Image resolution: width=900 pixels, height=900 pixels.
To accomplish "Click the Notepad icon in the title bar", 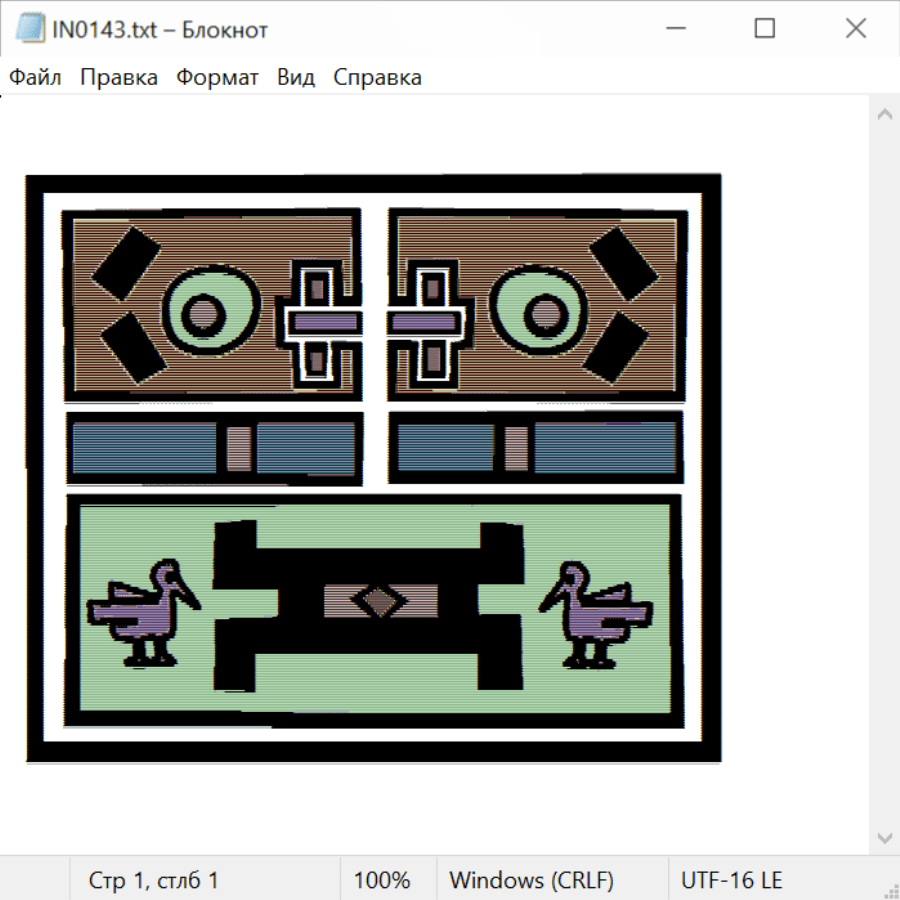I will pyautogui.click(x=30, y=29).
